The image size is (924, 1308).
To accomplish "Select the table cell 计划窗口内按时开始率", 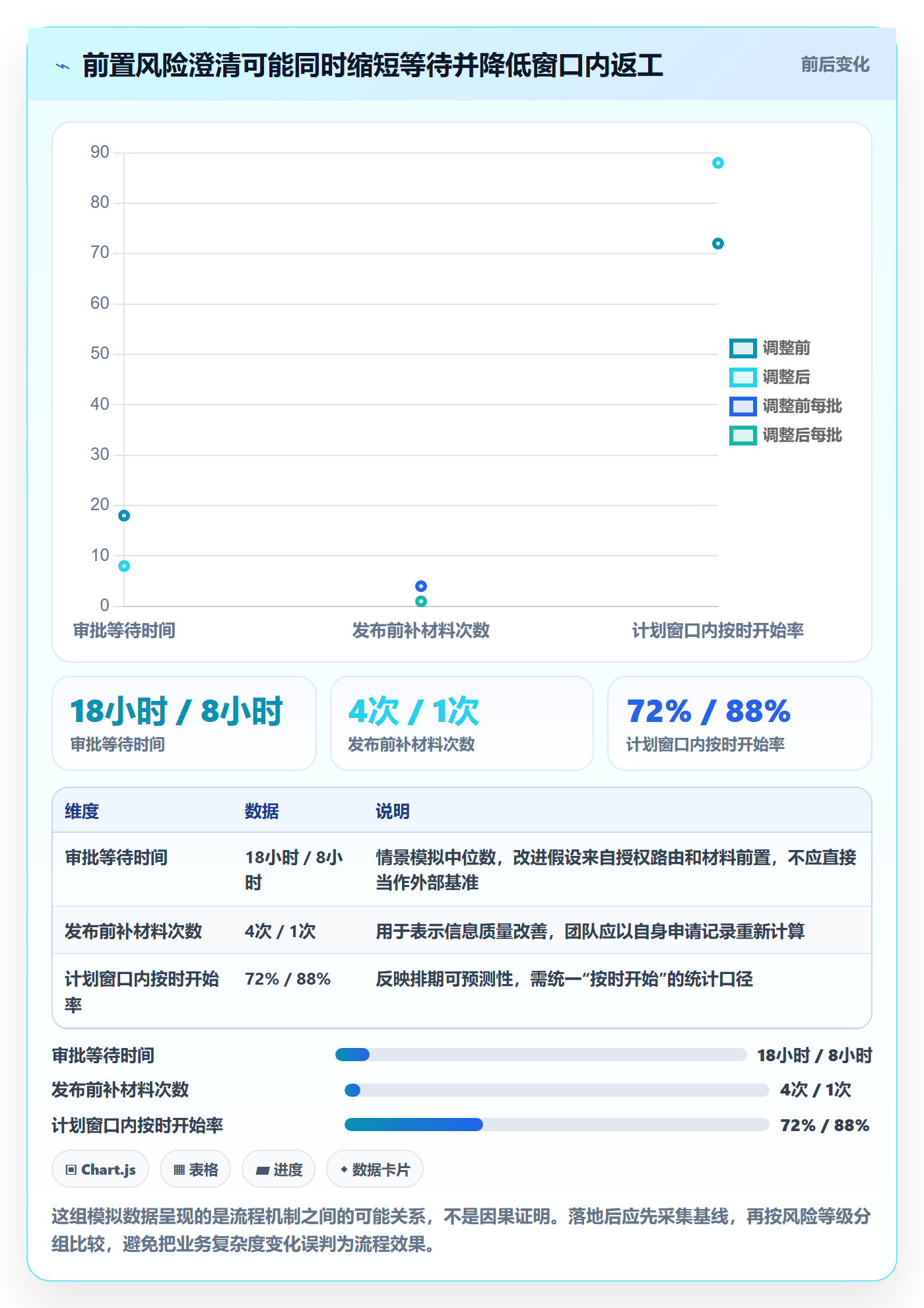I will [x=142, y=991].
